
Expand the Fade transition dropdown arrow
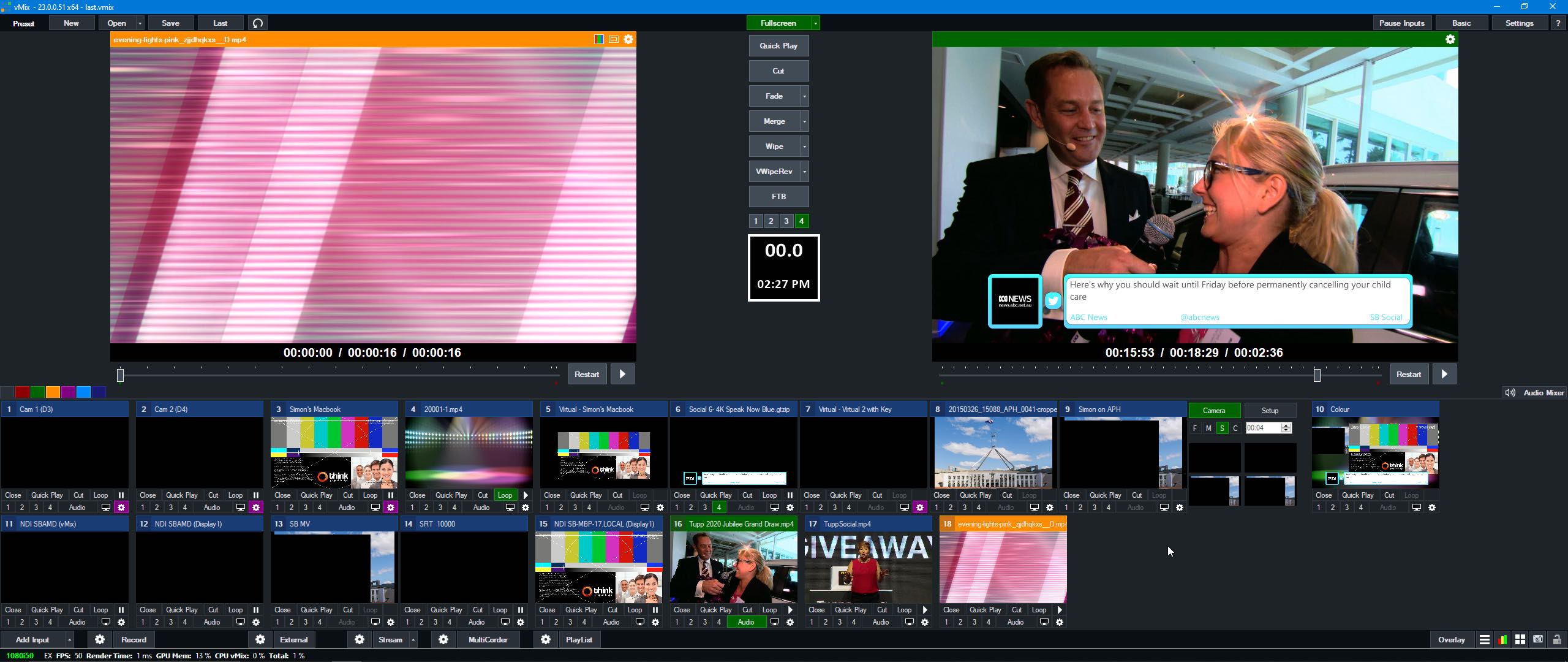click(x=804, y=96)
